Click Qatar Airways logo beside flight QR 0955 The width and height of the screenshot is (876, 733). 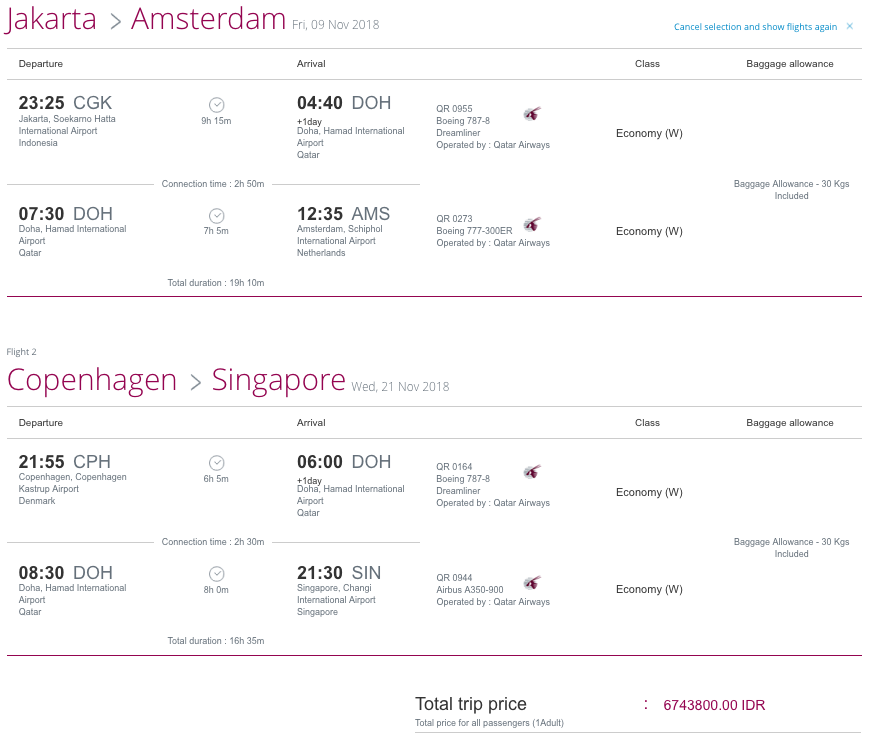point(532,114)
